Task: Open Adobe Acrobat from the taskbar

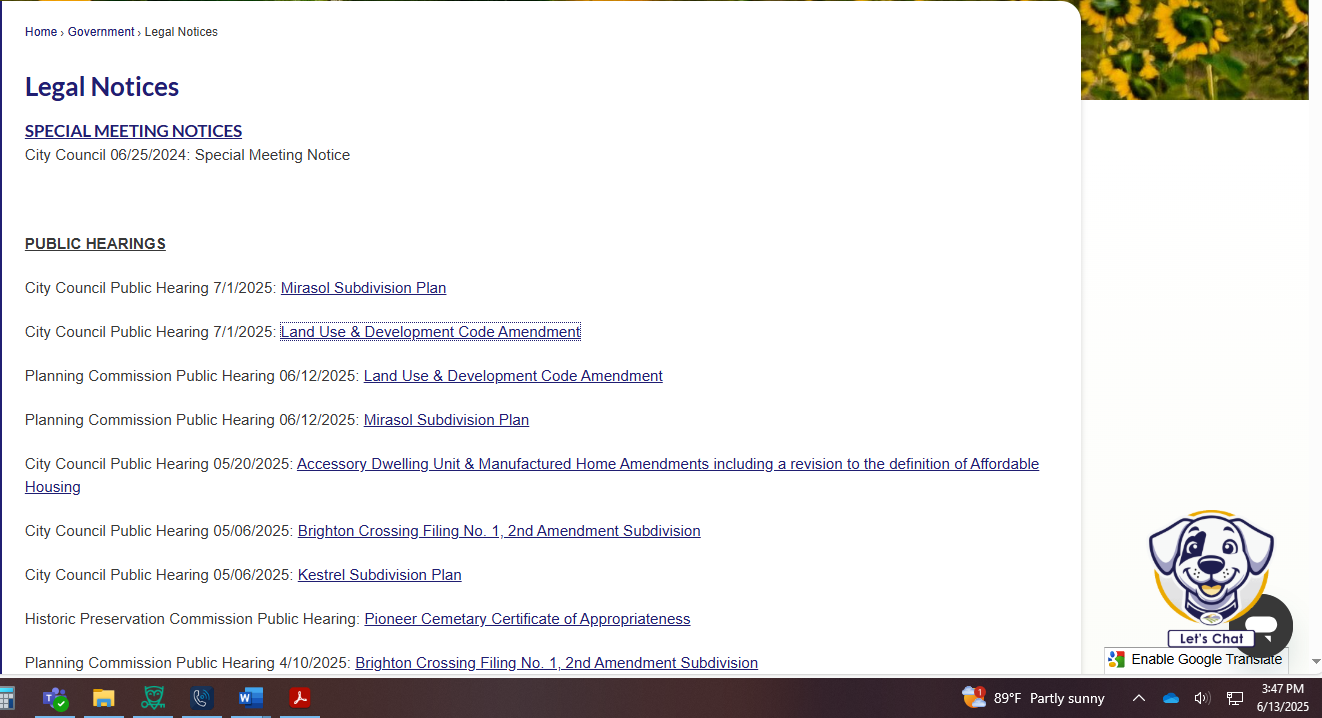Action: point(300,698)
